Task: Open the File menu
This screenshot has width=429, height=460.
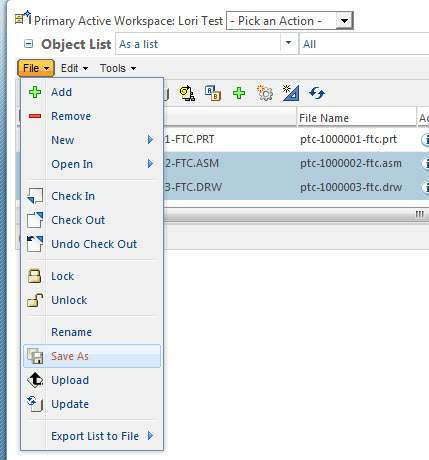Action: coord(36,68)
